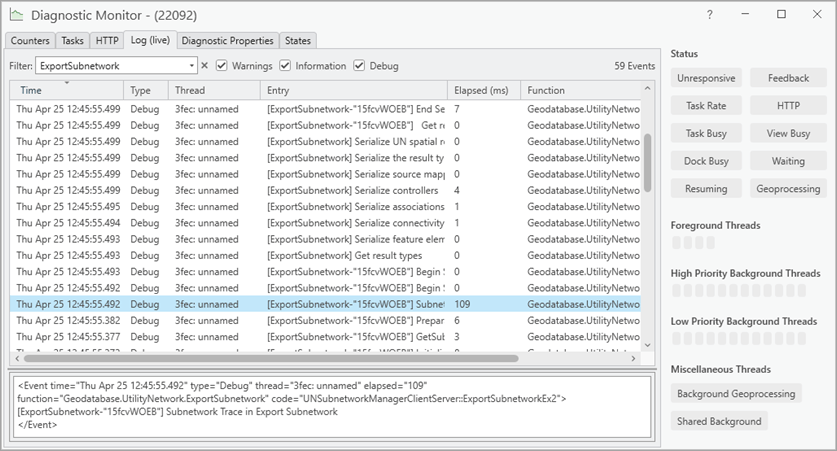Click the vertical scrollbar down arrow
The width and height of the screenshot is (837, 451).
[x=648, y=345]
